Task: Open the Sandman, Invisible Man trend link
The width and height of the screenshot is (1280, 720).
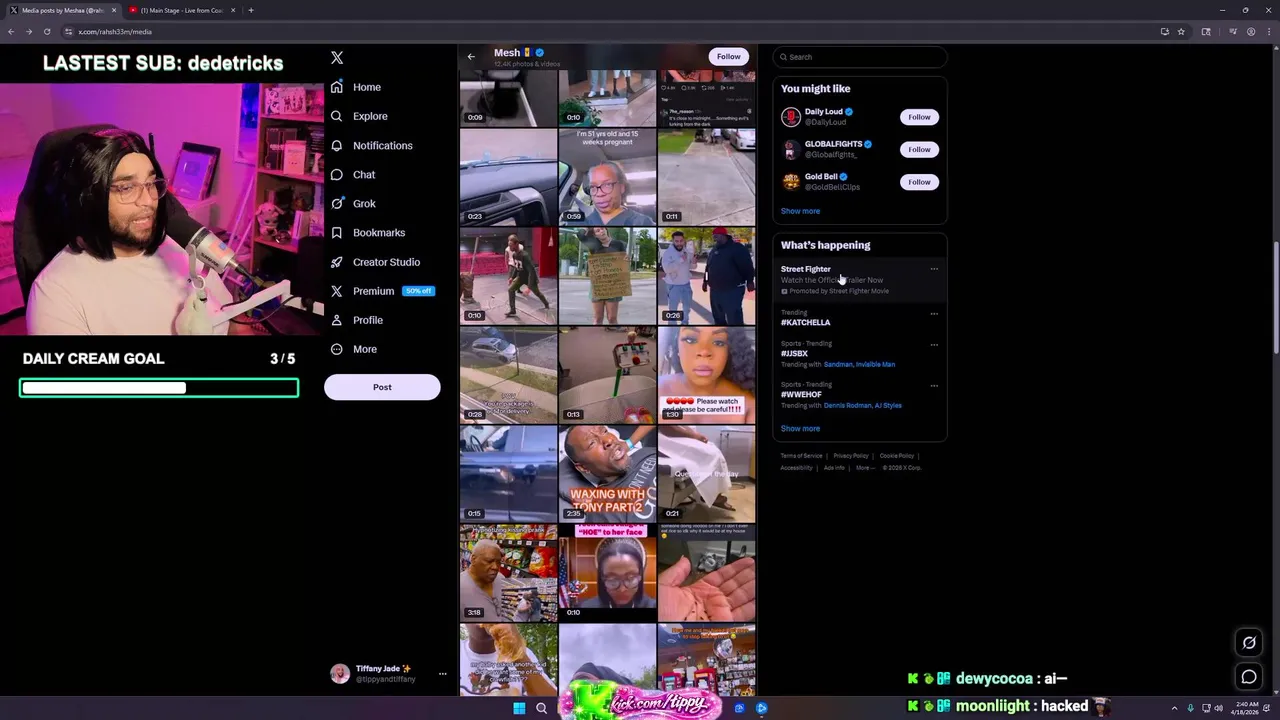Action: pos(859,364)
